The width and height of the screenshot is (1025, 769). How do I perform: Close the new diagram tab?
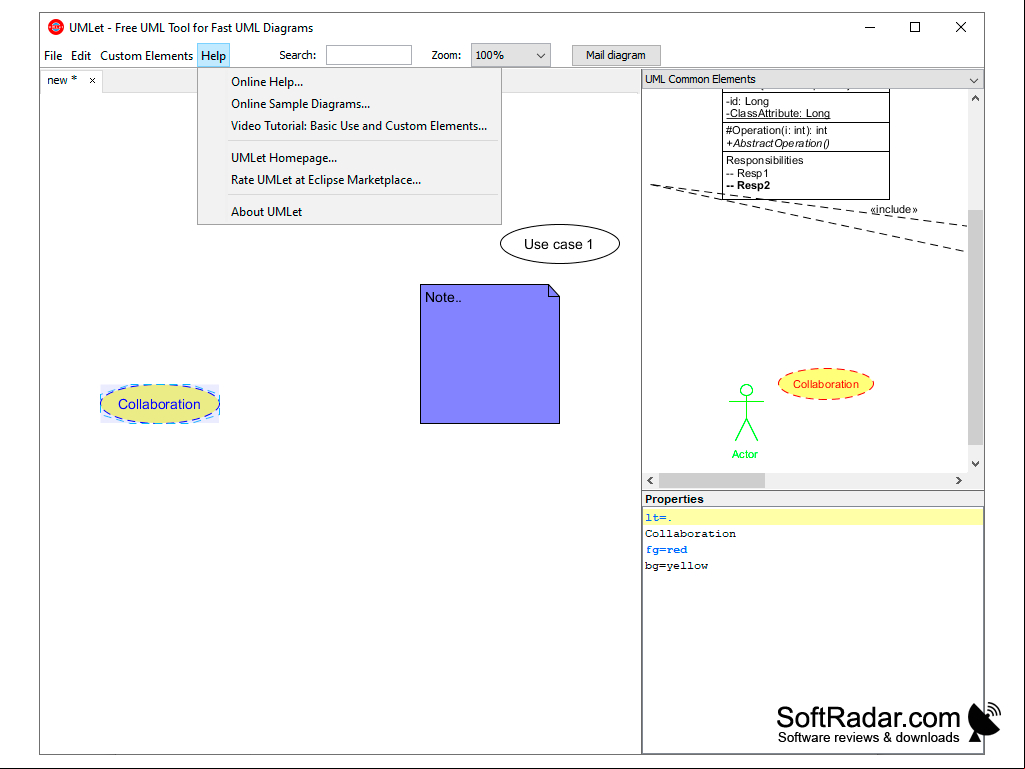coord(92,80)
